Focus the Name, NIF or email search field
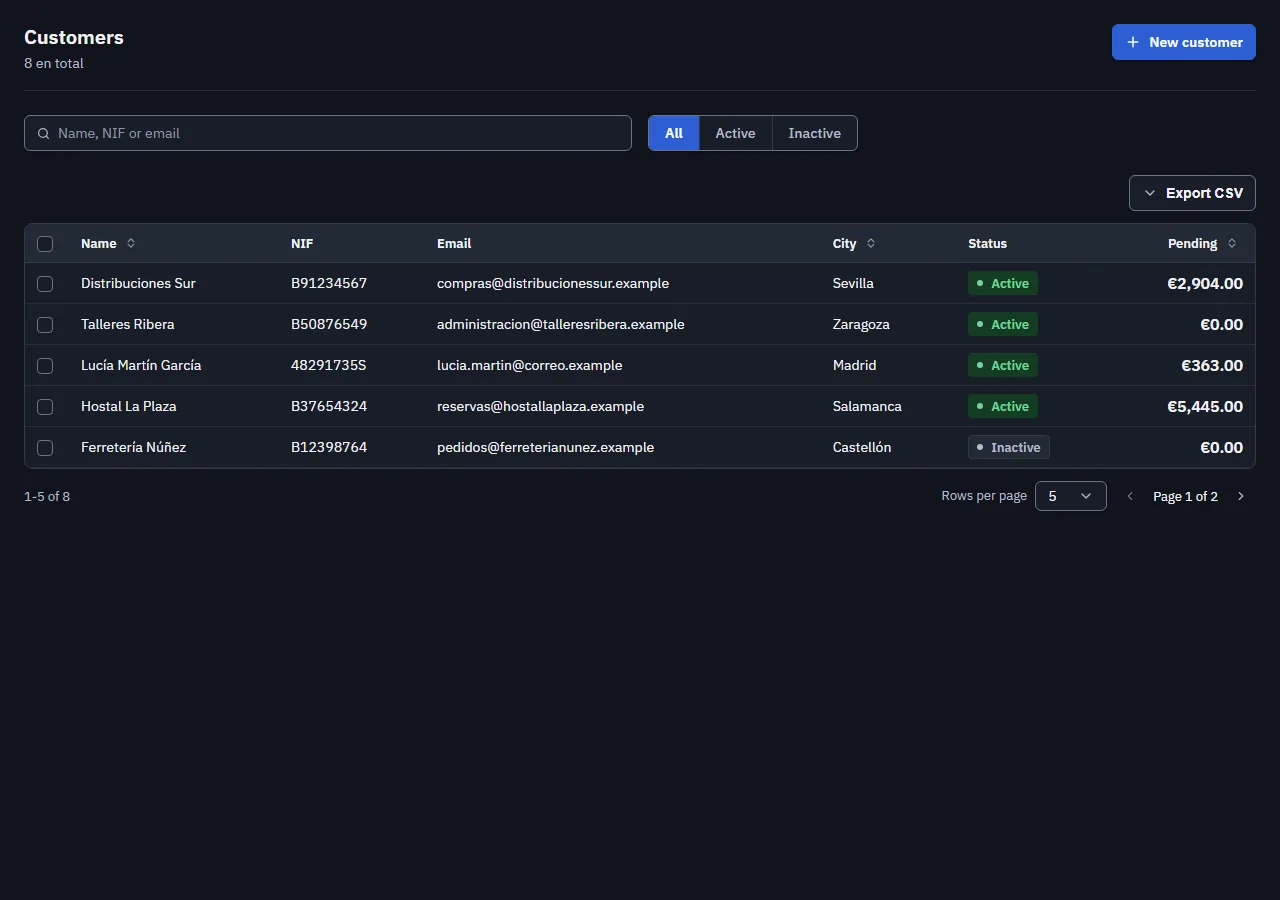The height and width of the screenshot is (900, 1280). 328,133
